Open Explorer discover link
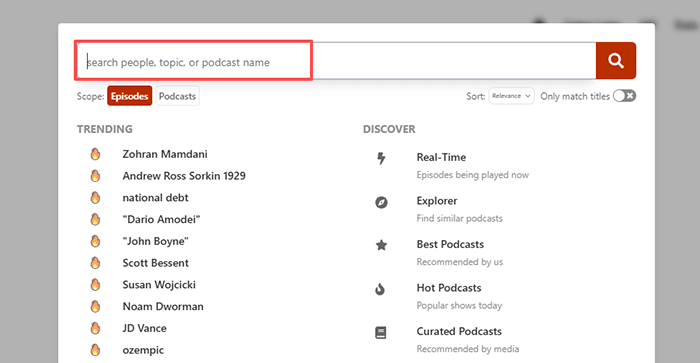700x363 pixels. click(437, 201)
